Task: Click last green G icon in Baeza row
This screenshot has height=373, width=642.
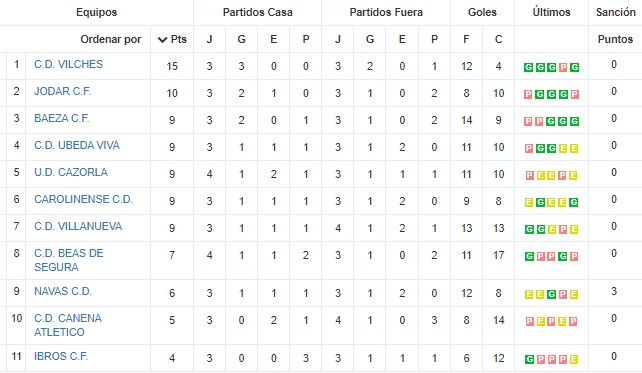Action: 574,121
